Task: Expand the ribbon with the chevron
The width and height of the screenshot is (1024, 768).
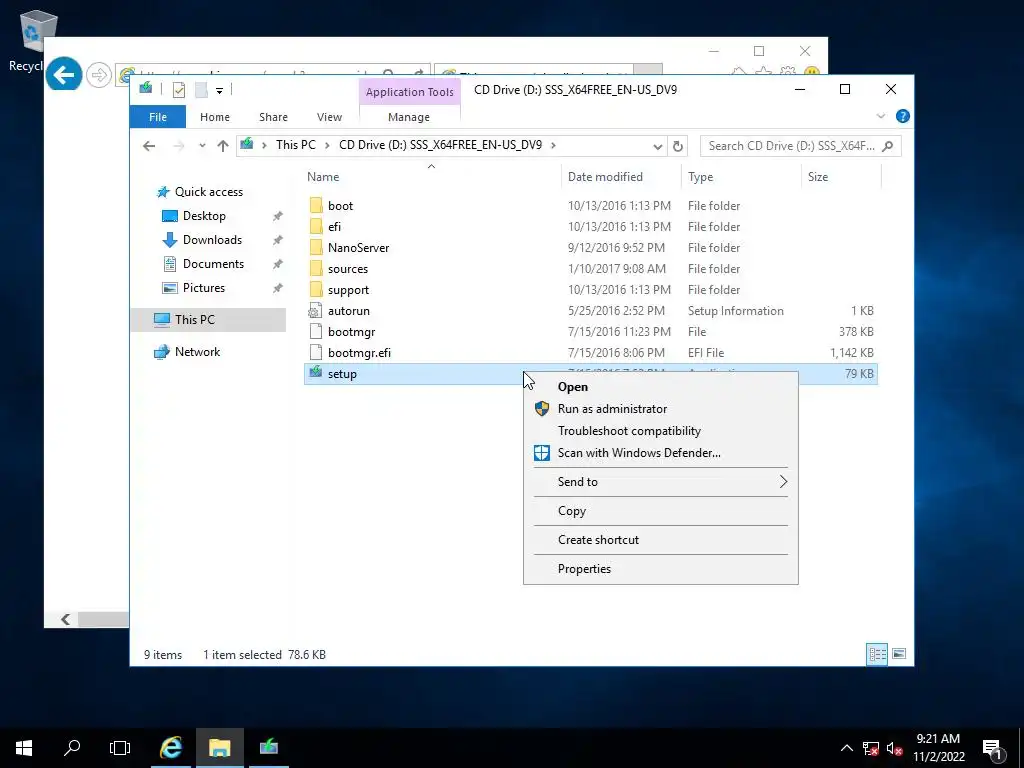Action: point(880,116)
